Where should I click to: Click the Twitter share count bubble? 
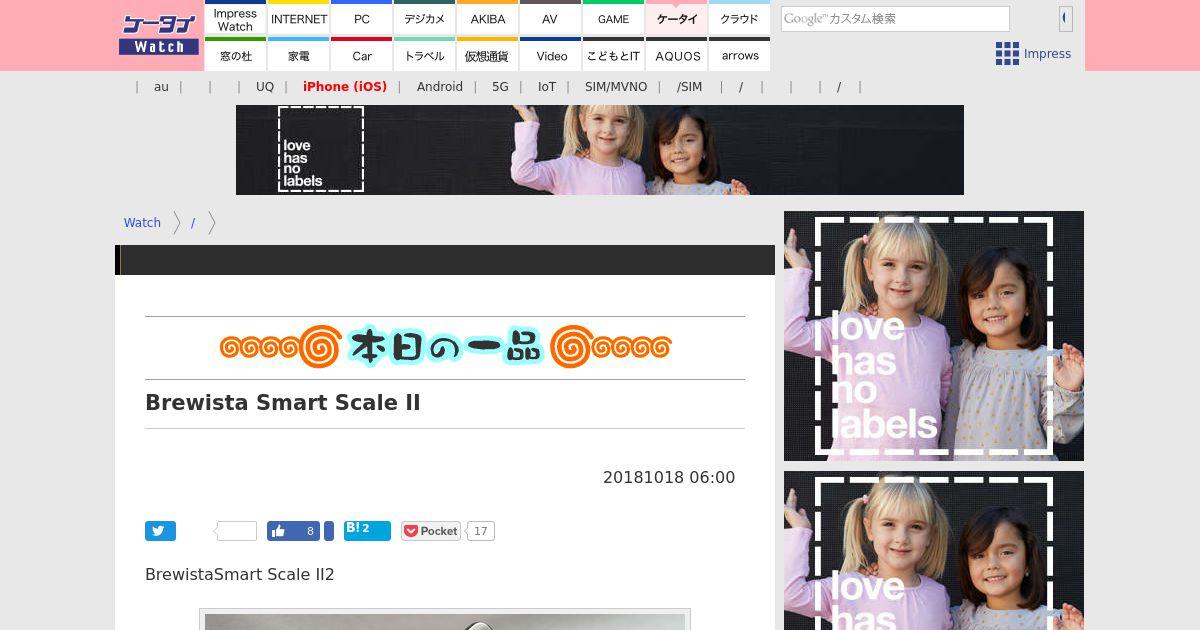[x=236, y=531]
